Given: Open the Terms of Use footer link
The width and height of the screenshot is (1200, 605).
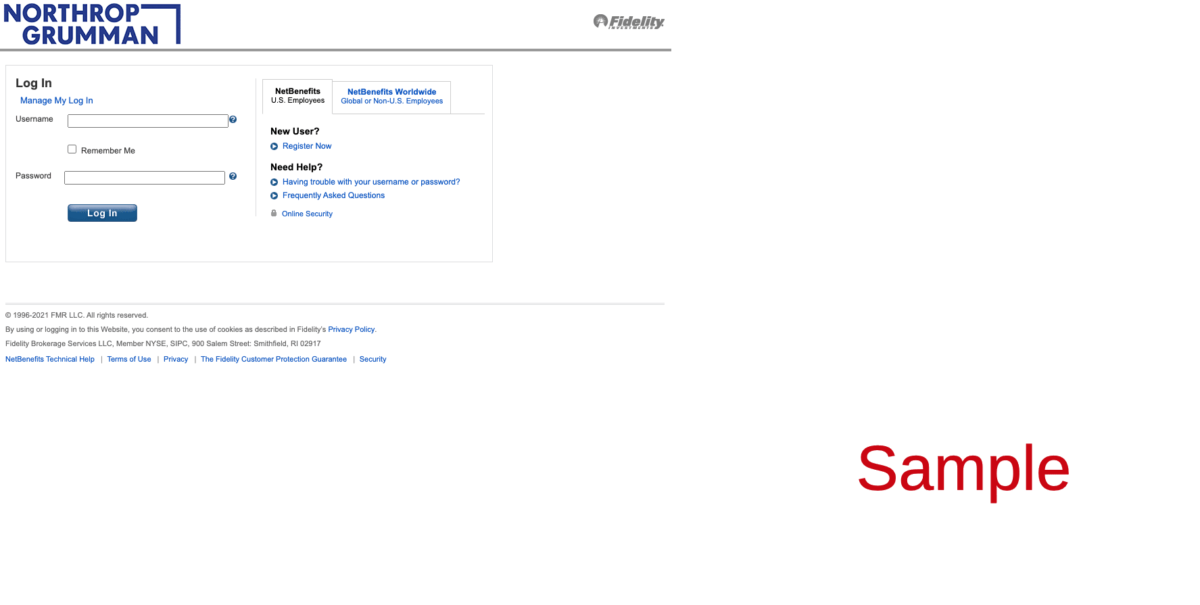Looking at the screenshot, I should click(x=129, y=359).
